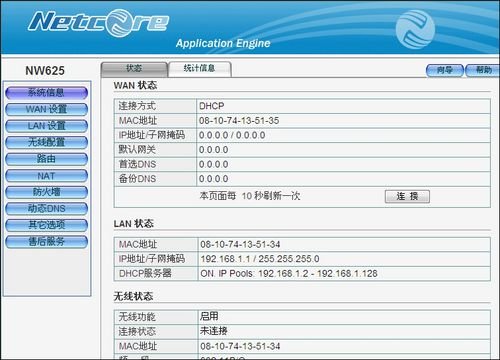
Task: Click LAN MAC value in LAN 状态 table
Action: tap(240, 245)
